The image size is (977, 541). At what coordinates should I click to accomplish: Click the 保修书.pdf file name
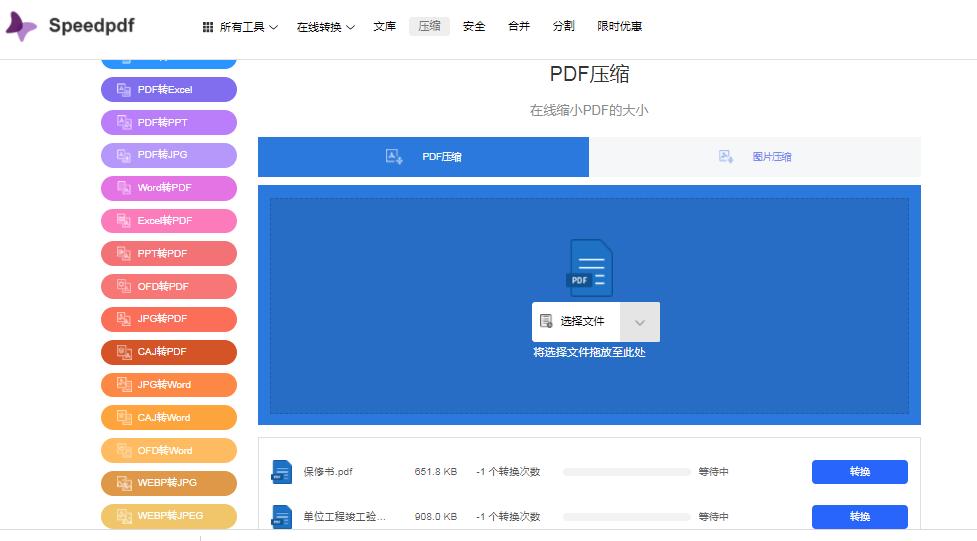328,472
